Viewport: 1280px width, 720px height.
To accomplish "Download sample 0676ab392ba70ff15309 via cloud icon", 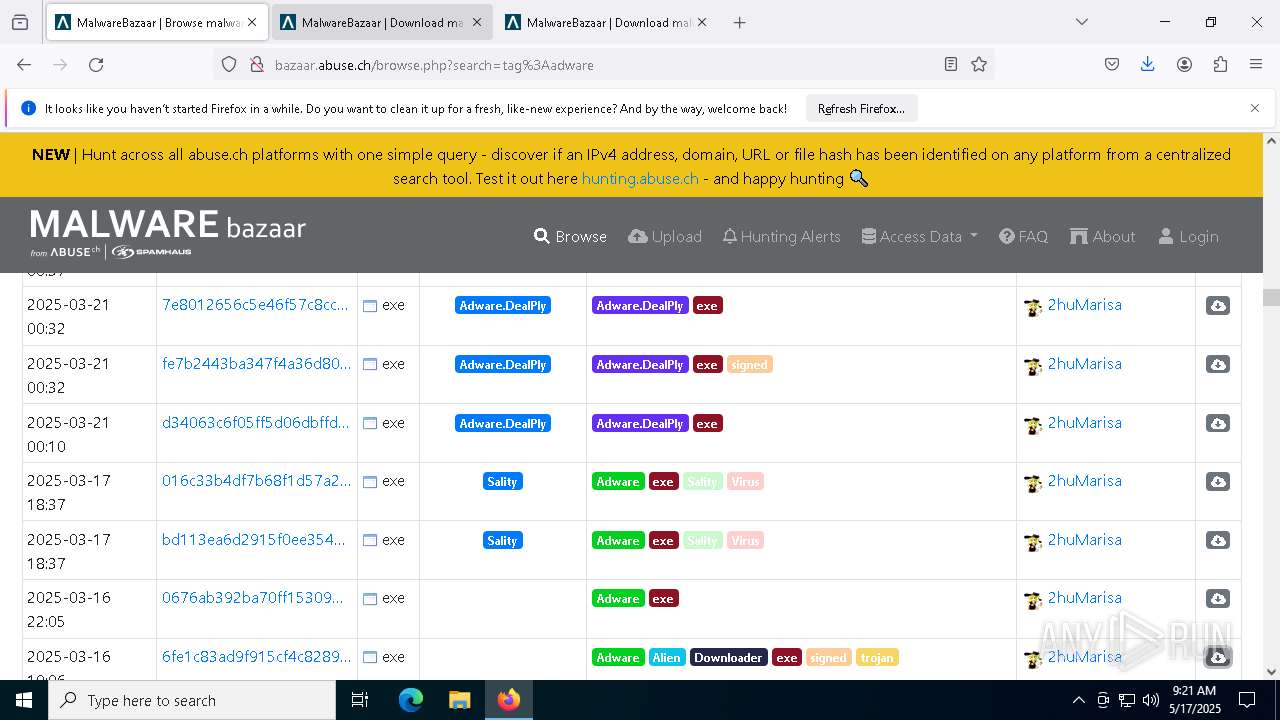I will (1218, 599).
